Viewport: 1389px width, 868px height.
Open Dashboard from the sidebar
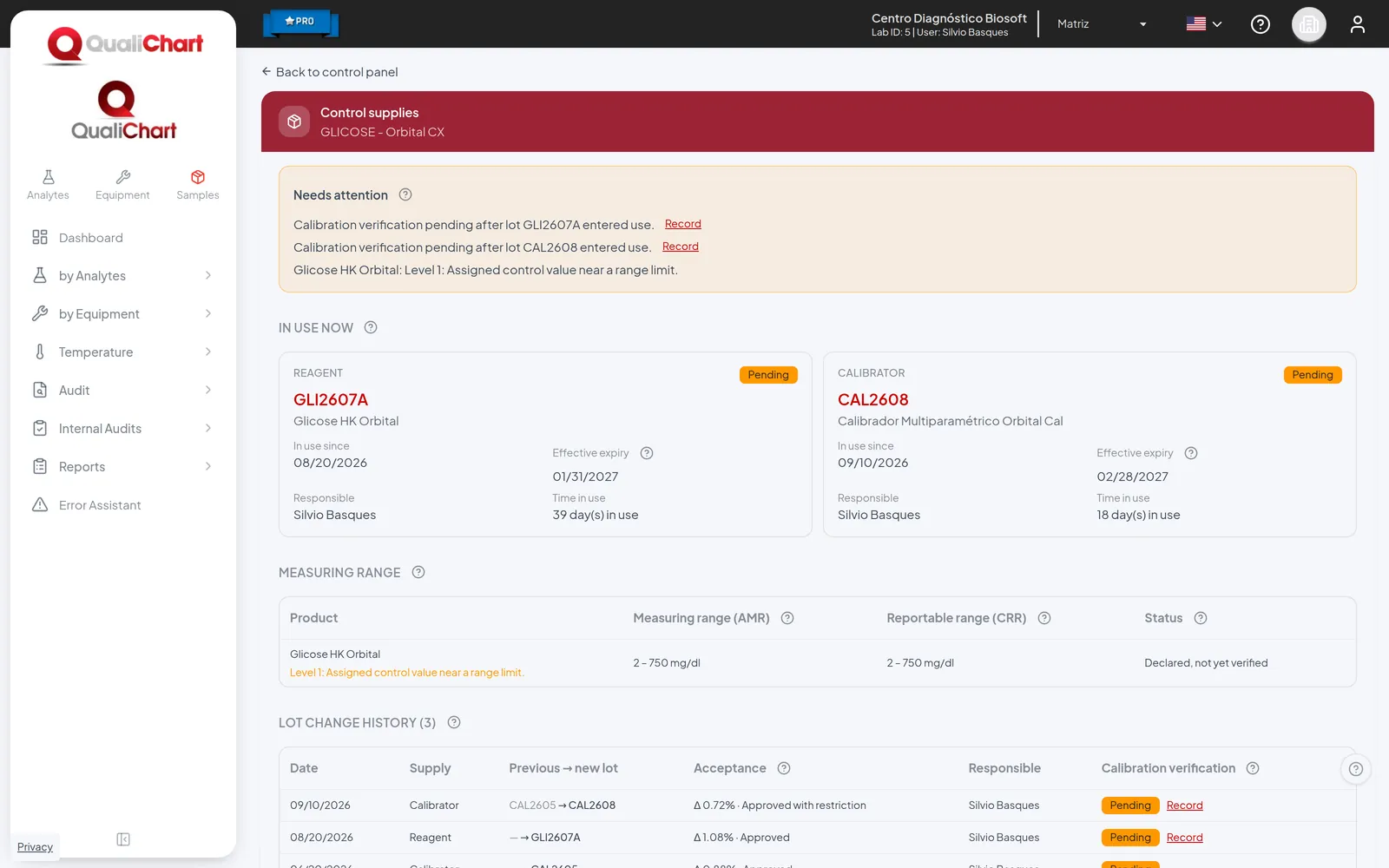coord(123,238)
